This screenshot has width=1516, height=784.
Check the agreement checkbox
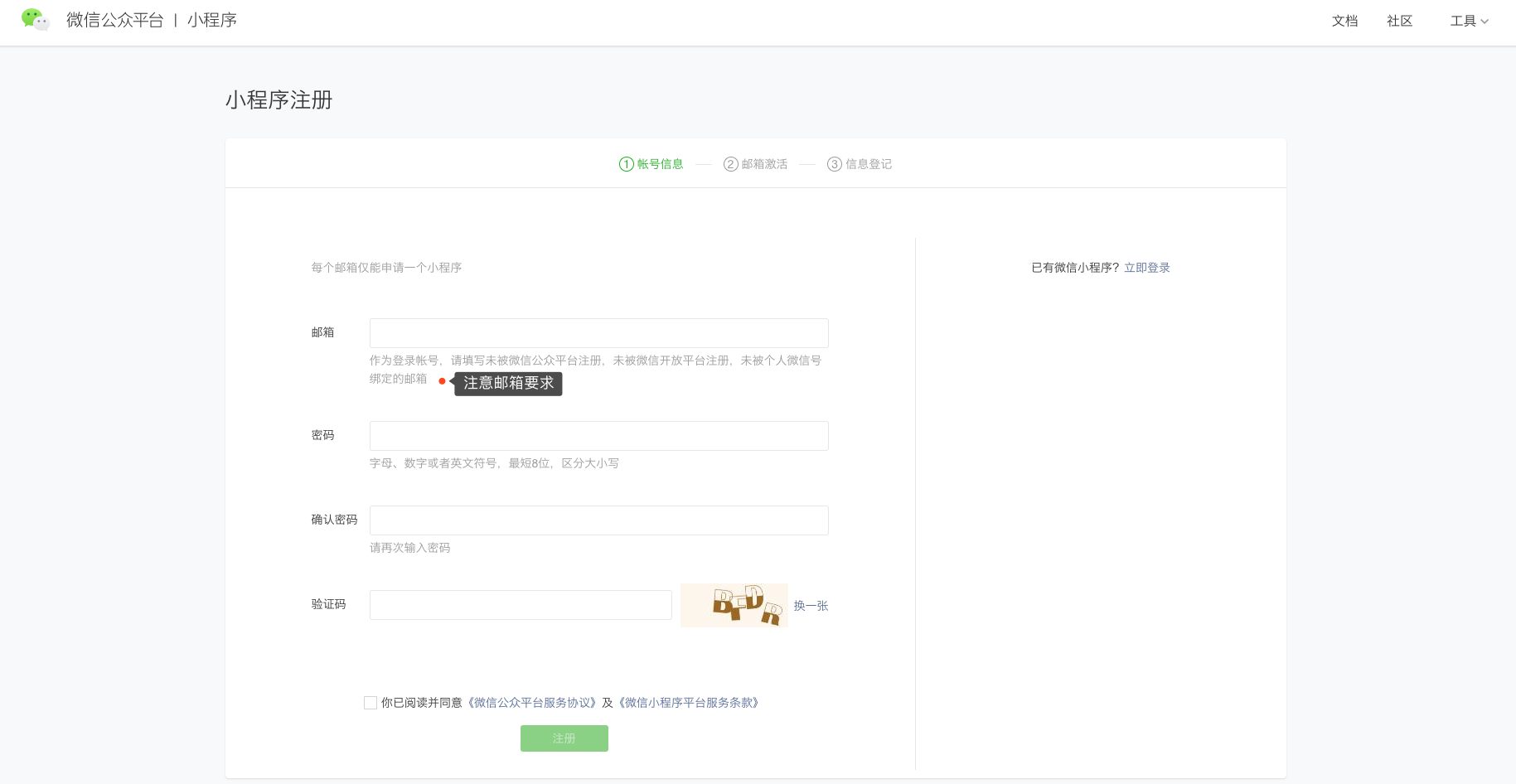point(371,703)
